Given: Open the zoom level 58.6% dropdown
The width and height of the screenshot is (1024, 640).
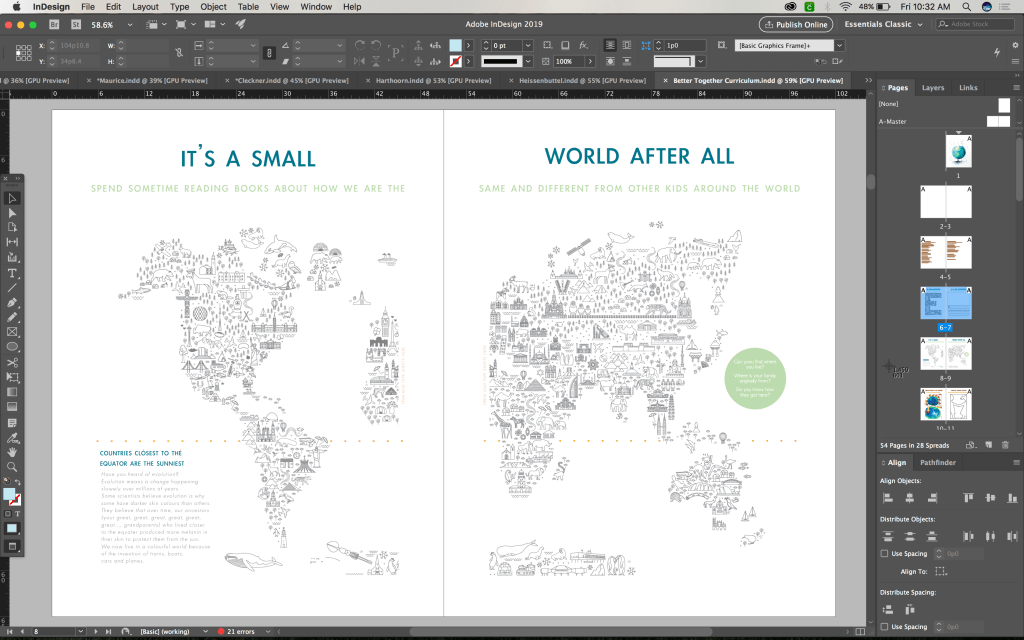Looking at the screenshot, I should pos(130,24).
